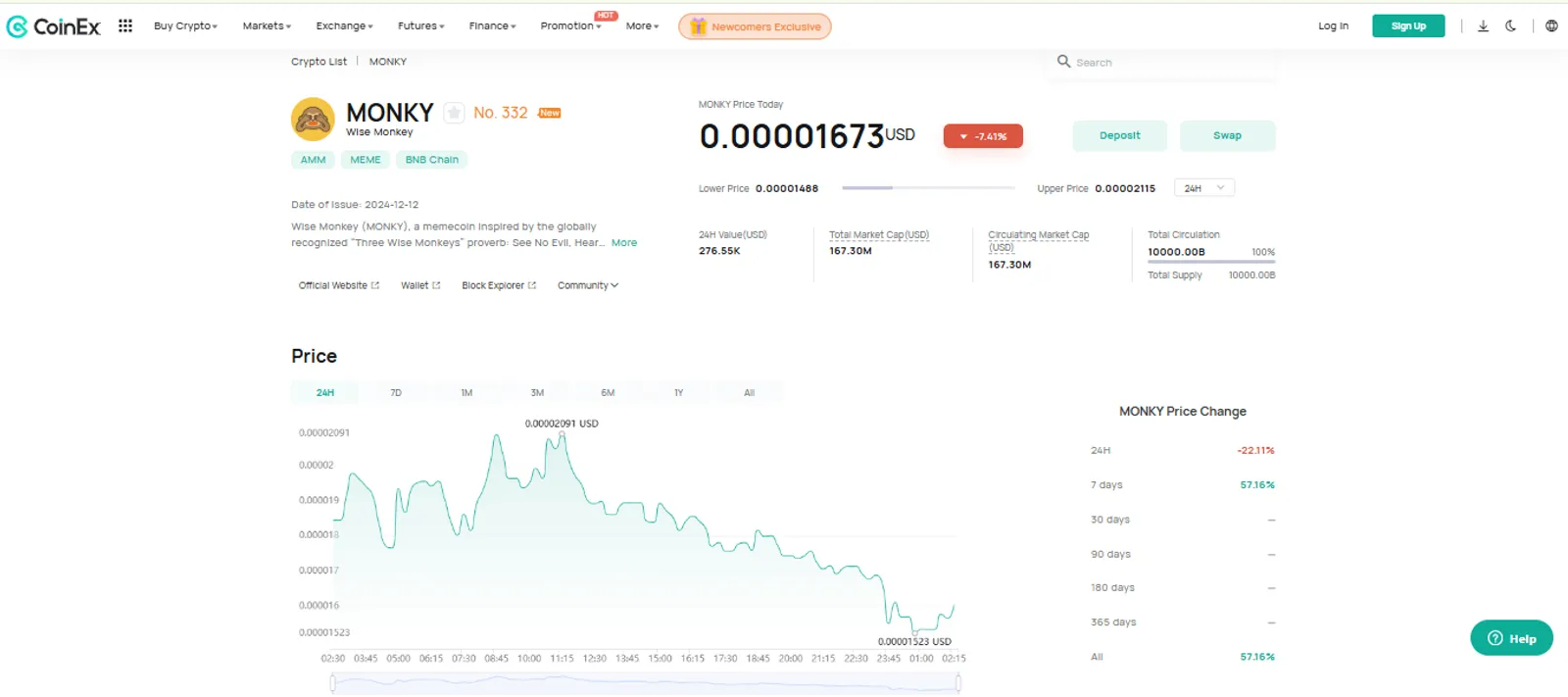The height and width of the screenshot is (697, 1568).
Task: Click the BNB Chain tag
Action: [432, 160]
